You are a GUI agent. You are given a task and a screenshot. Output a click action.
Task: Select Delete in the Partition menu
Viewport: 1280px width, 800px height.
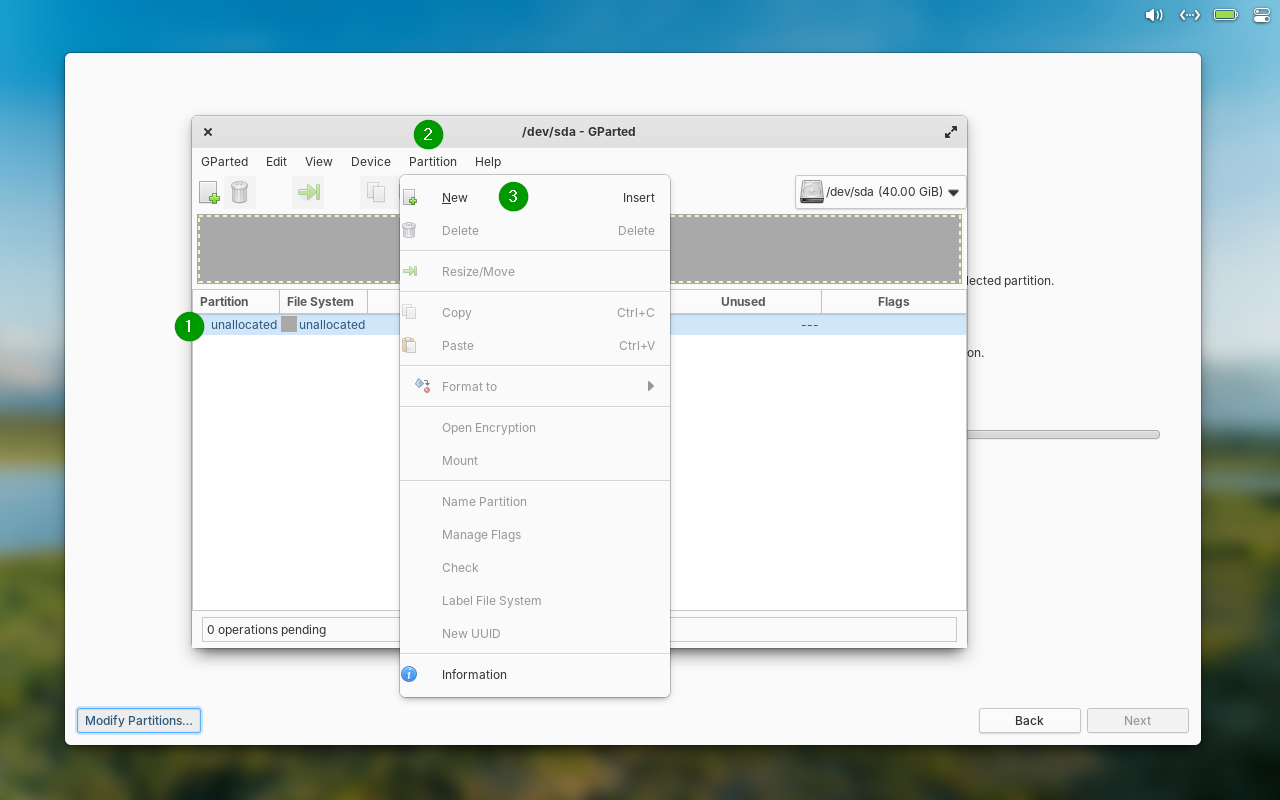535,231
